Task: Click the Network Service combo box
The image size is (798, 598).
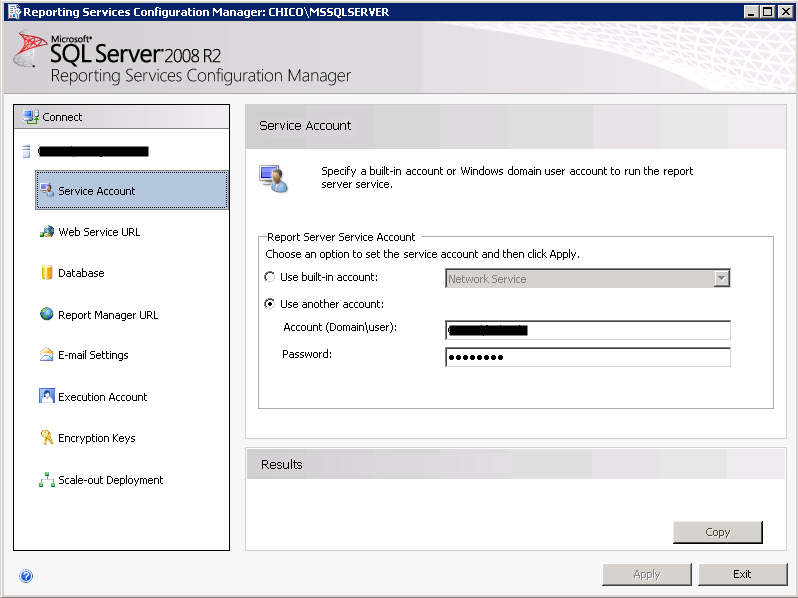Action: pos(587,278)
